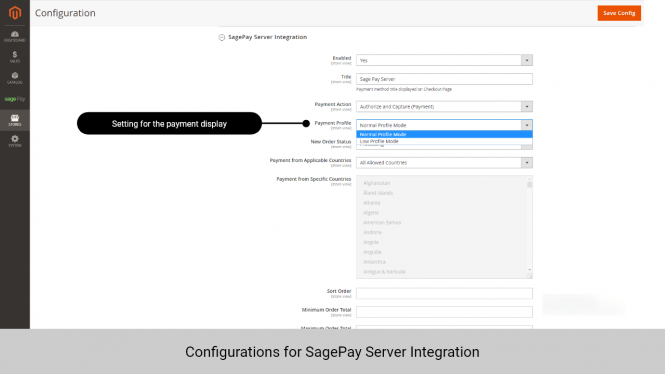Screen dimensions: 665x374
Task: Collapse the SagePay Server Integration section
Action: pos(221,37)
